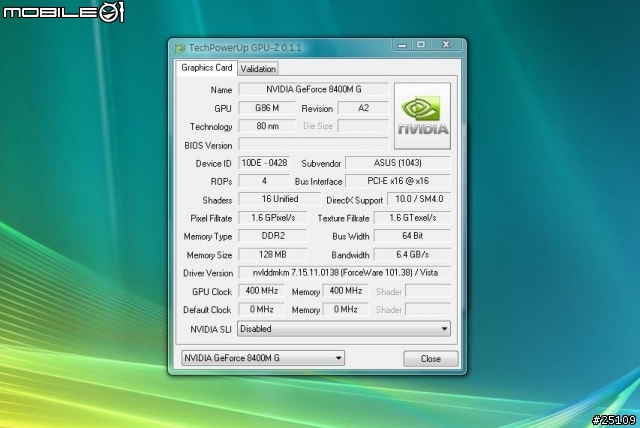Click the Default Clock field 0 MHz
This screenshot has width=640, height=428.
click(x=261, y=309)
